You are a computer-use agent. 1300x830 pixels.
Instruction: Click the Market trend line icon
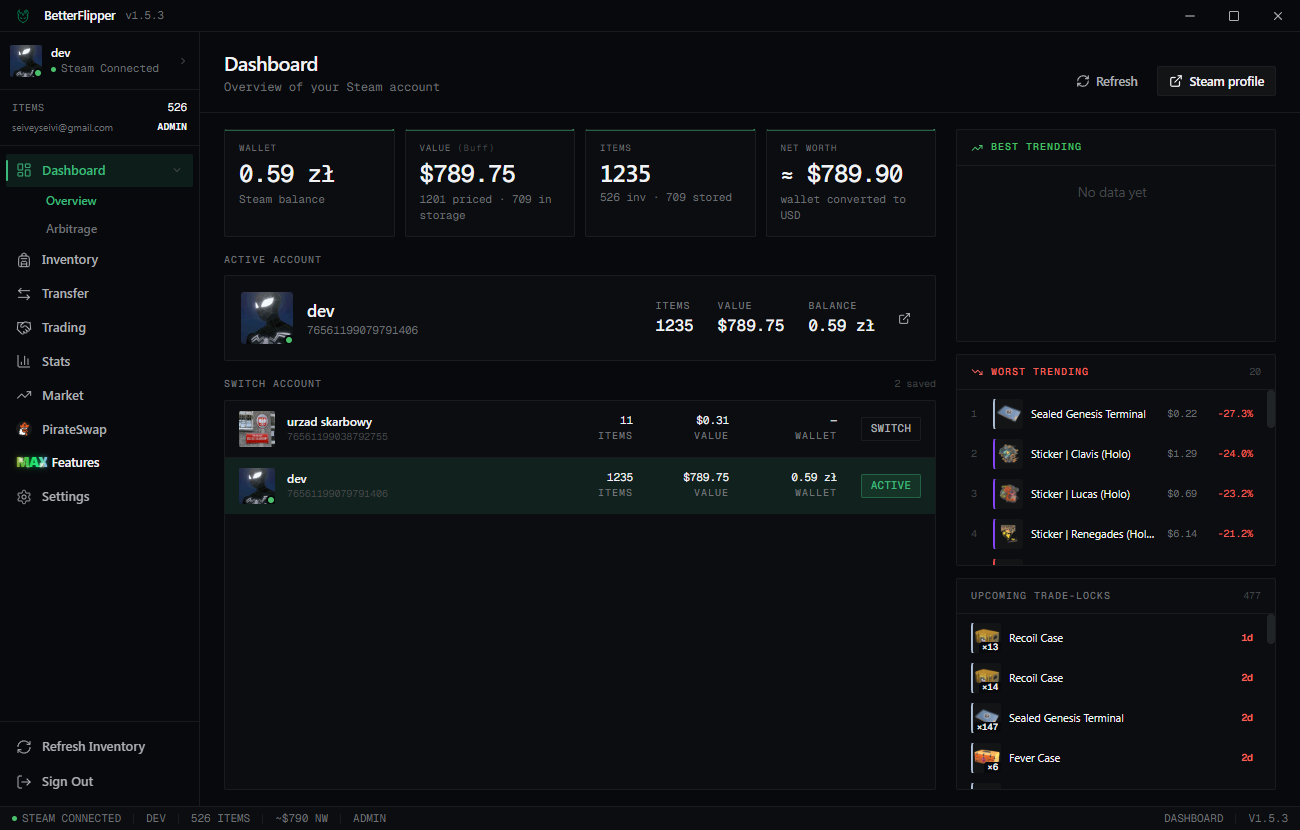point(24,396)
